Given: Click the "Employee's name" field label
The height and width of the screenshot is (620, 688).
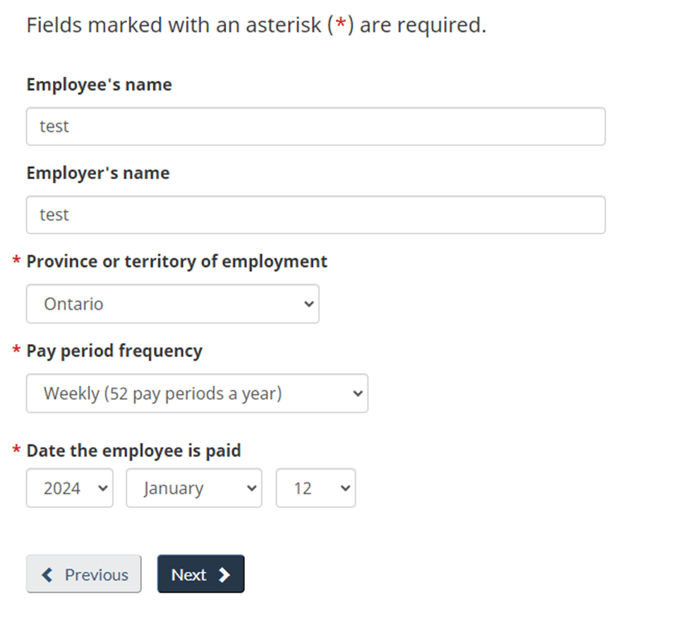Looking at the screenshot, I should point(99,85).
